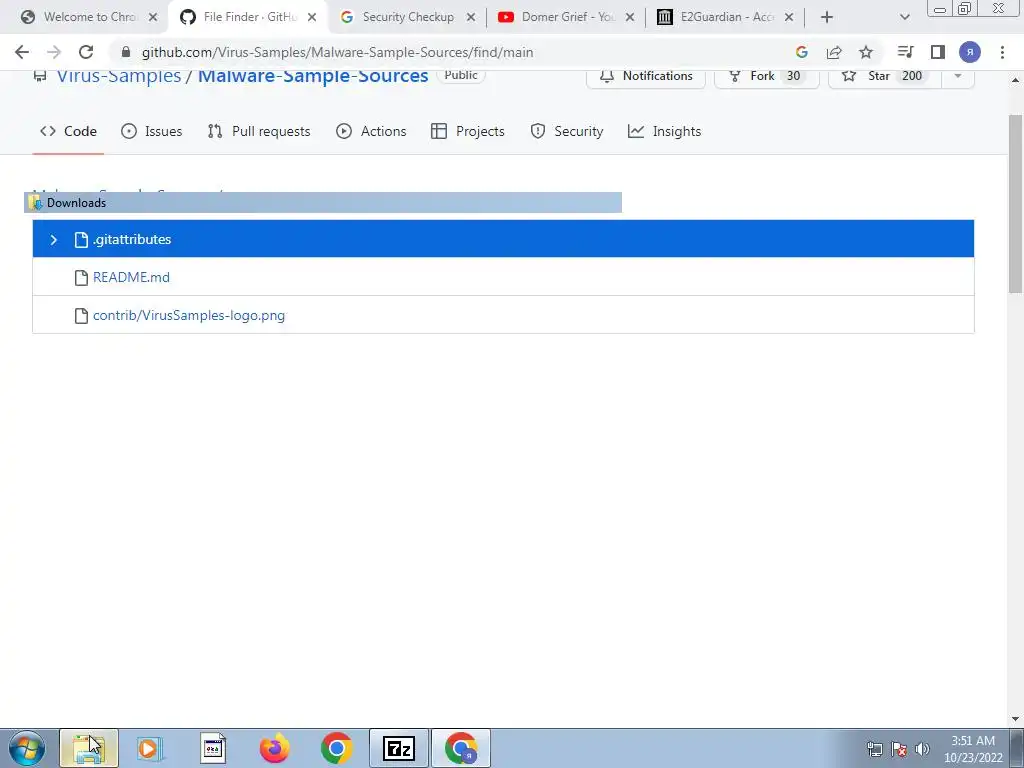This screenshot has width=1024, height=768.
Task: Click the Downloads tooltip label
Action: [x=76, y=202]
